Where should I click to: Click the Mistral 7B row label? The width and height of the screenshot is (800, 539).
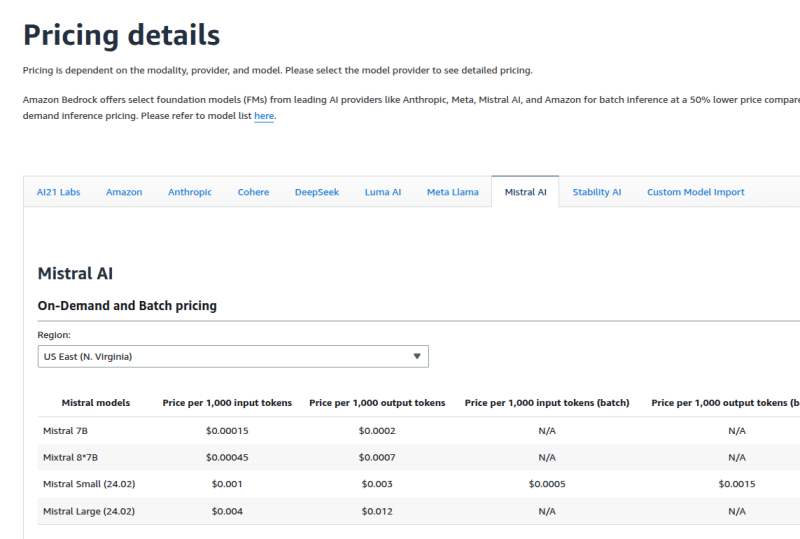[x=66, y=430]
